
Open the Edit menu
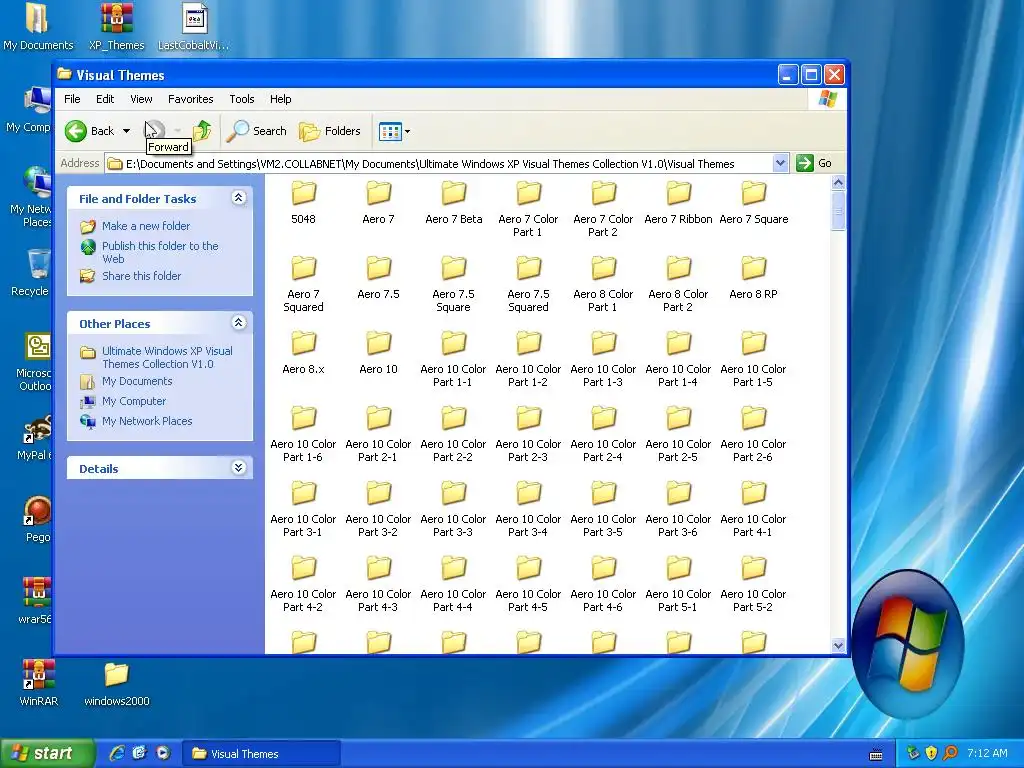pos(104,99)
